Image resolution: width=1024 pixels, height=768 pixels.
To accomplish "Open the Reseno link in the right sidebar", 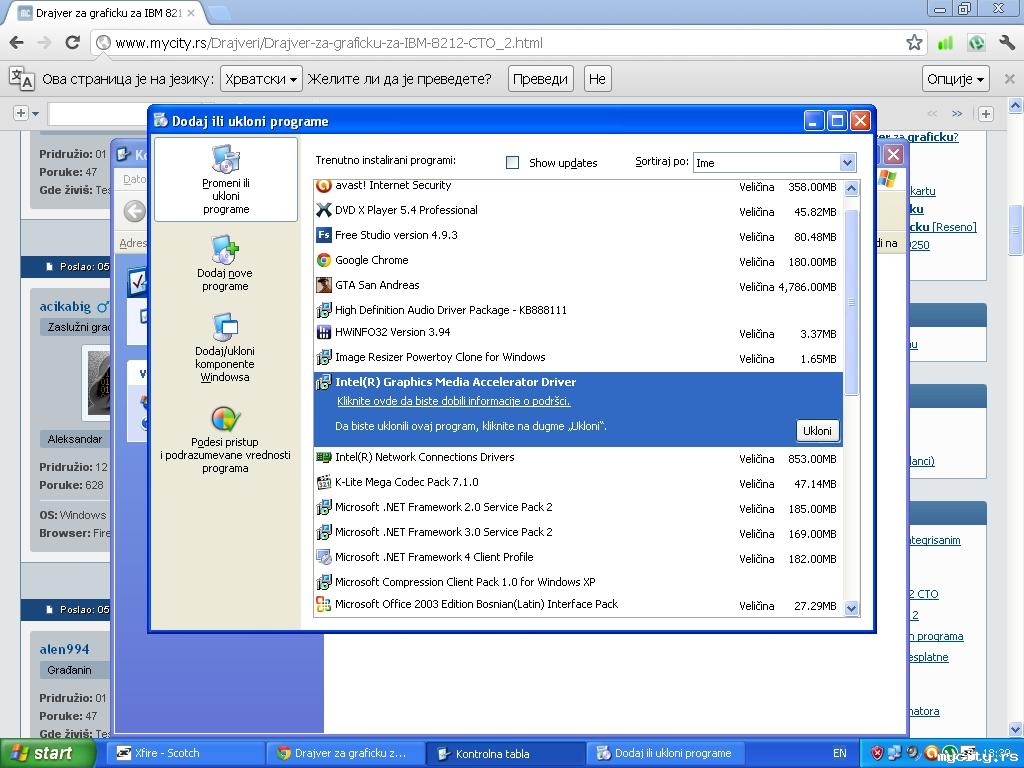I will point(954,227).
